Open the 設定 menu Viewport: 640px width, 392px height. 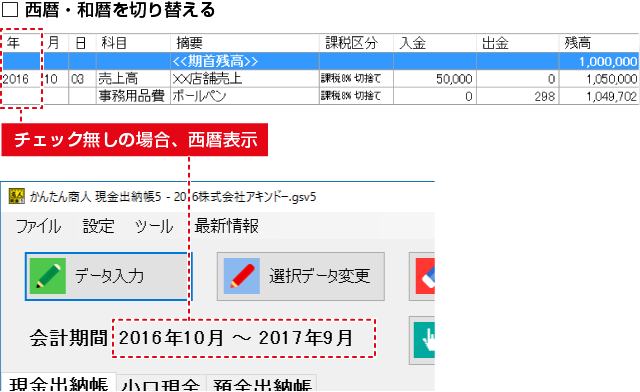click(x=98, y=226)
